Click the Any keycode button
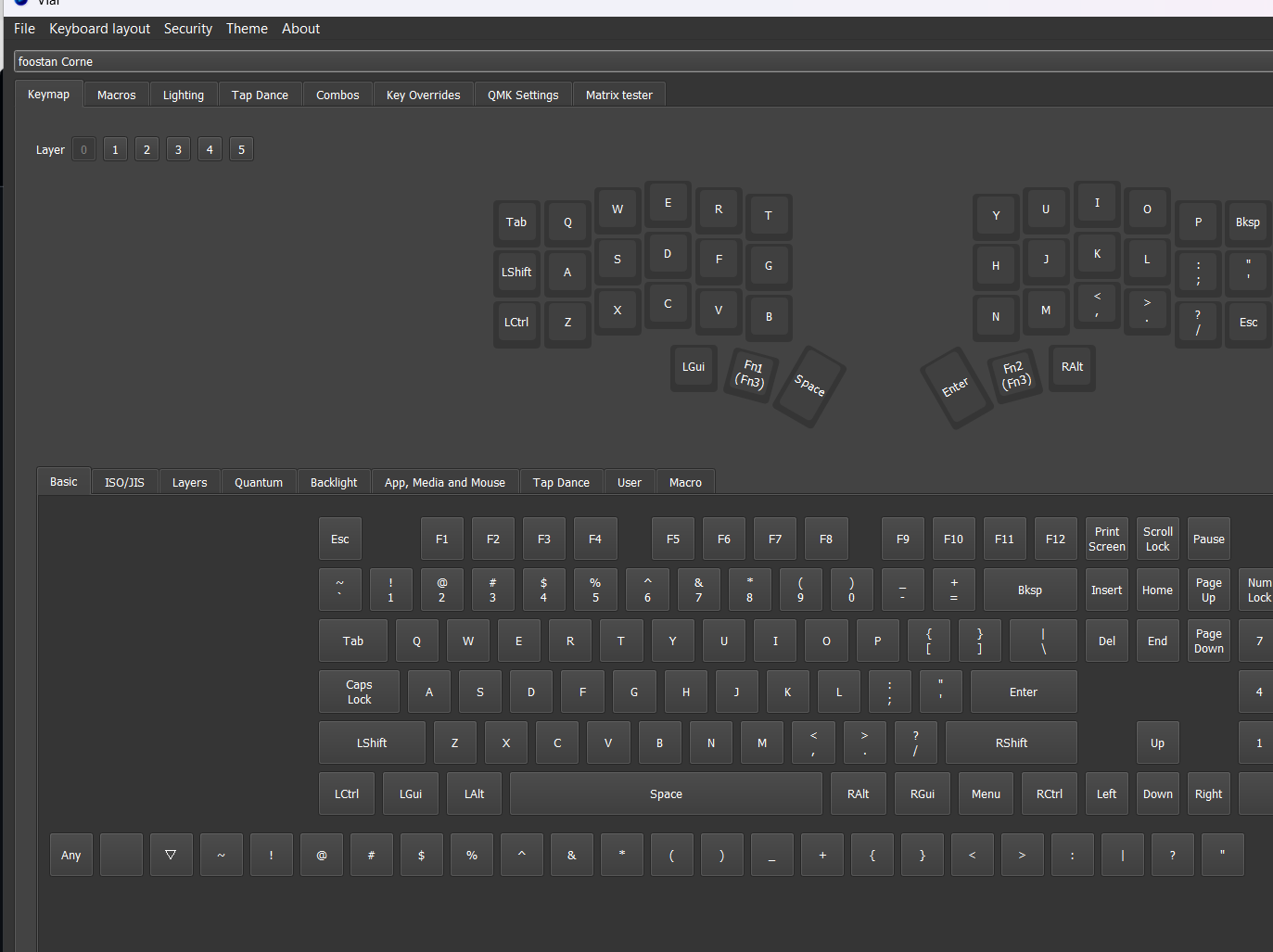 coord(70,854)
